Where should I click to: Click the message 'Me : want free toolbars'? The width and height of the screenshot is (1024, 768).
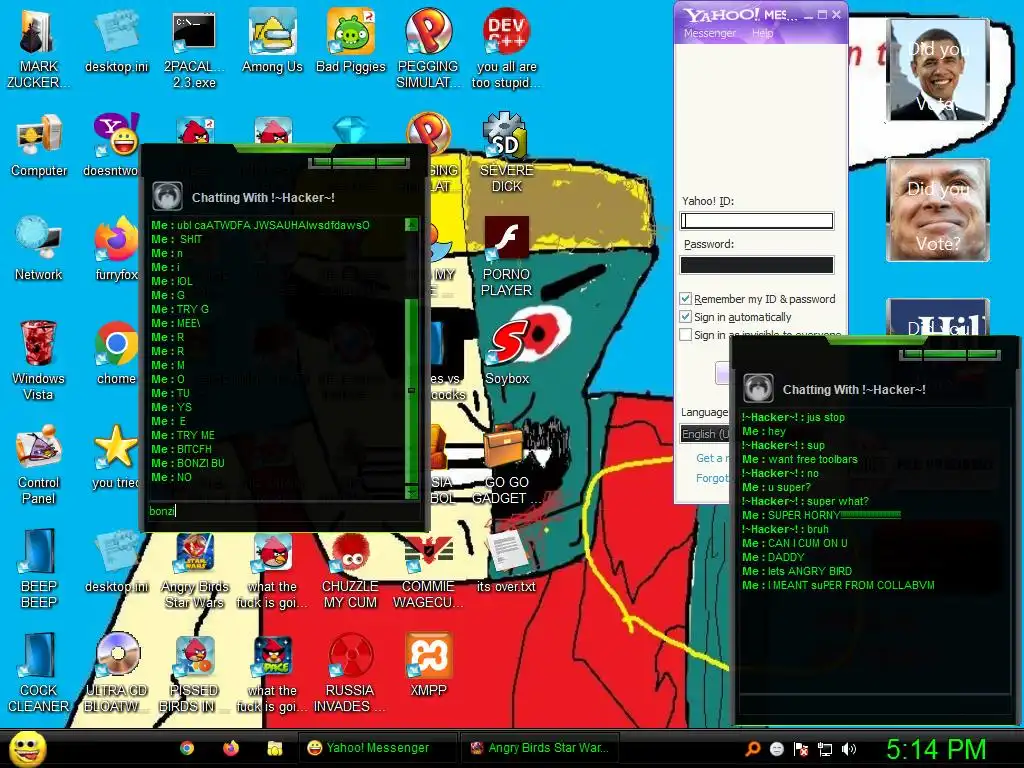[x=799, y=459]
